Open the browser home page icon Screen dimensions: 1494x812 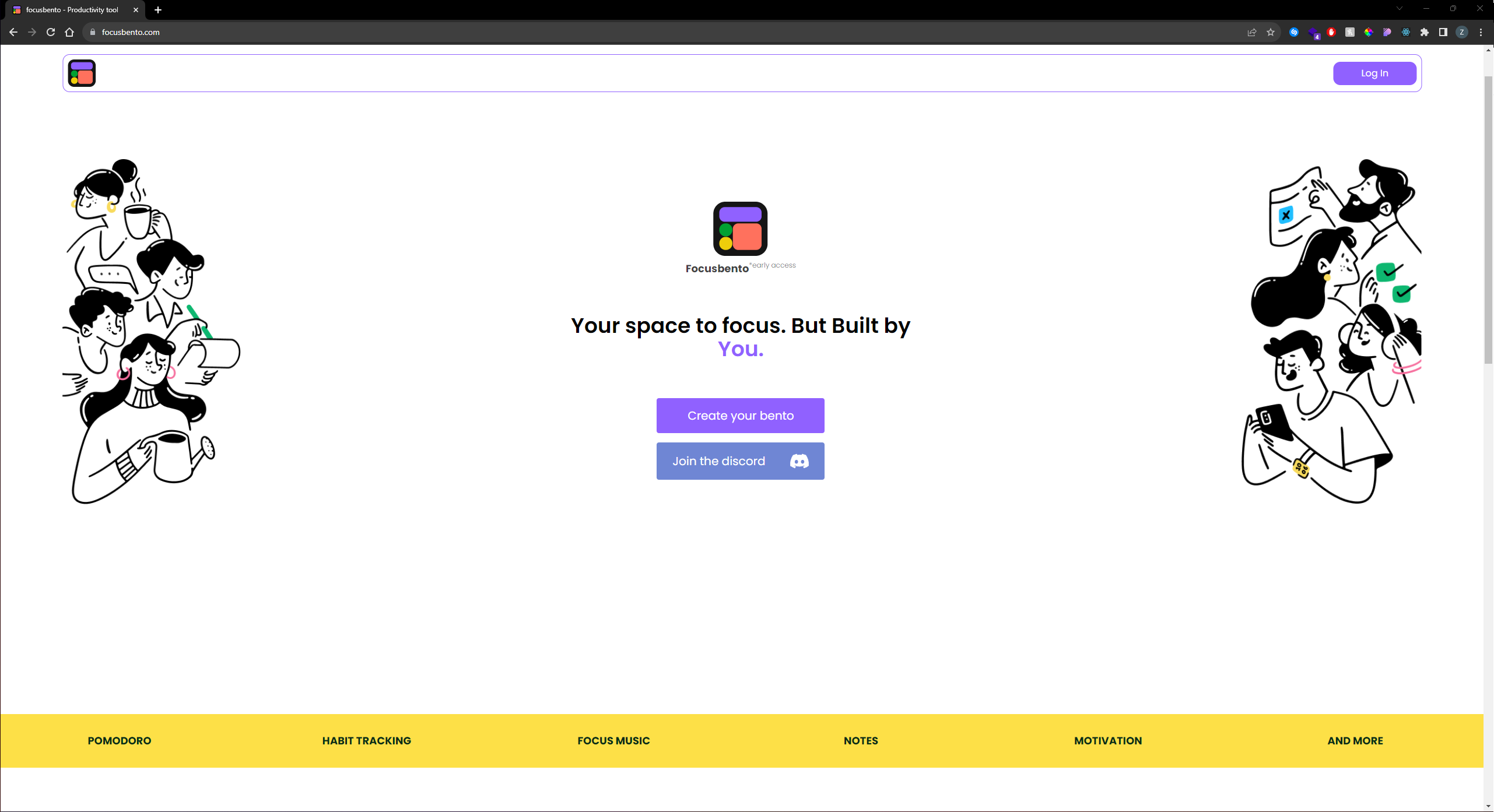(69, 32)
